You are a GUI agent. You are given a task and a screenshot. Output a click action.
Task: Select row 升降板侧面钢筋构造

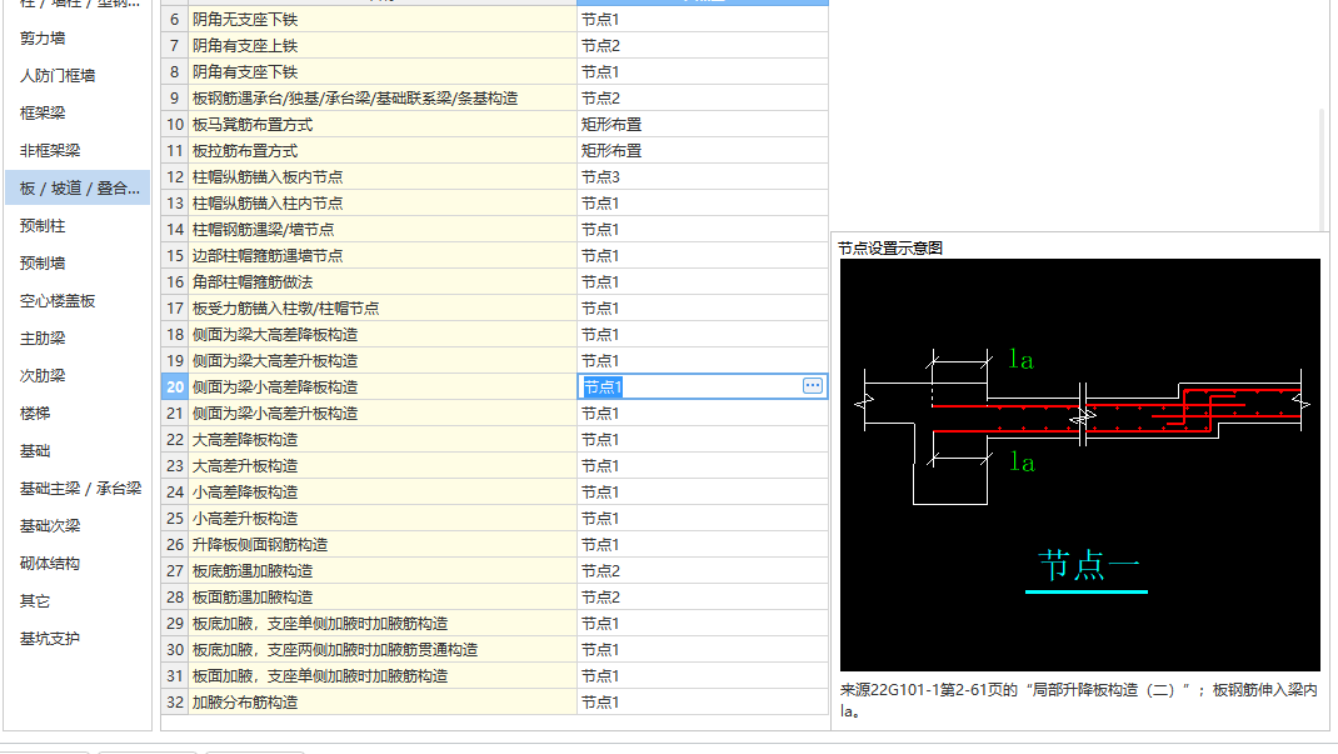[383, 545]
